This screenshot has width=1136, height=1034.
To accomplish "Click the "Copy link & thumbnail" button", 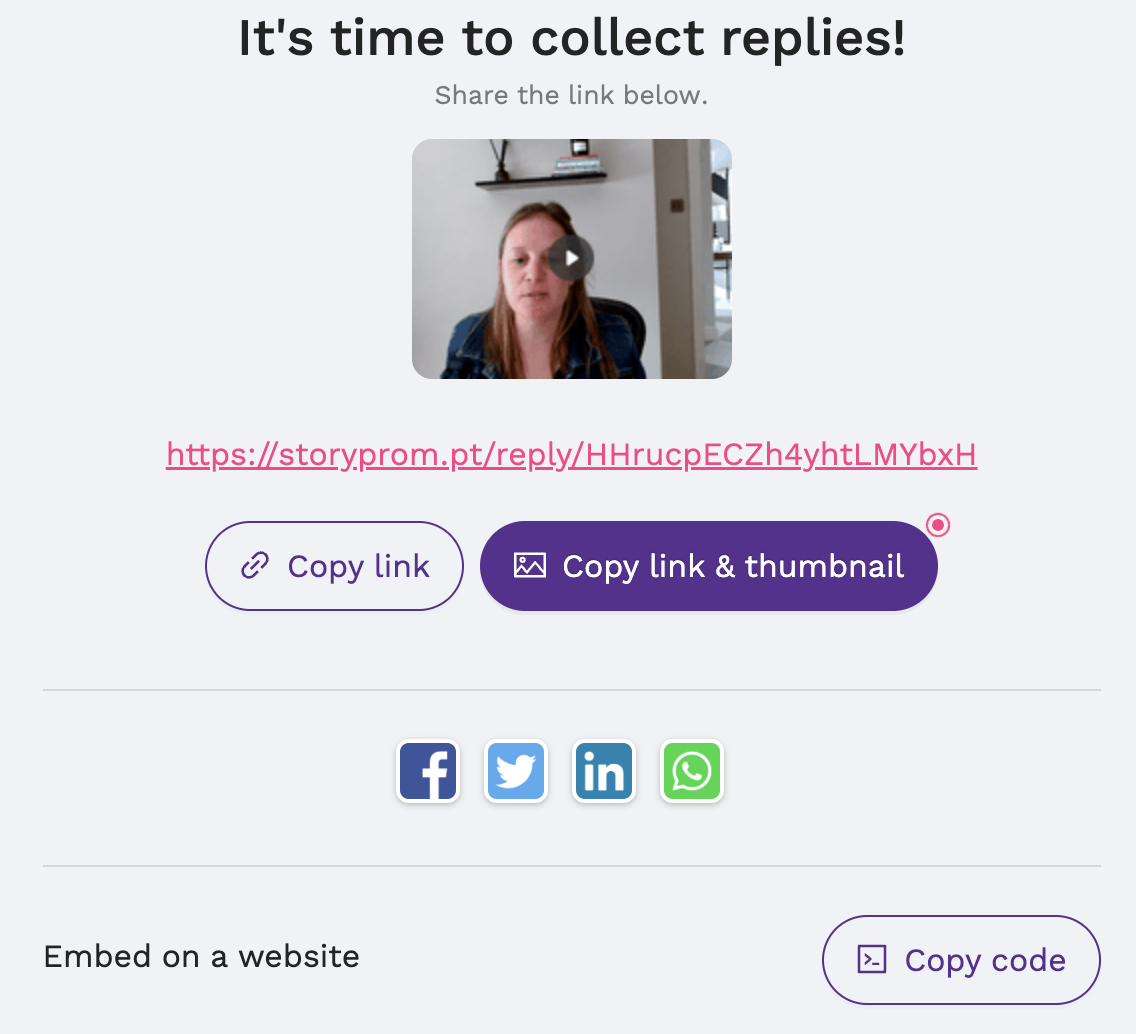I will click(x=709, y=565).
